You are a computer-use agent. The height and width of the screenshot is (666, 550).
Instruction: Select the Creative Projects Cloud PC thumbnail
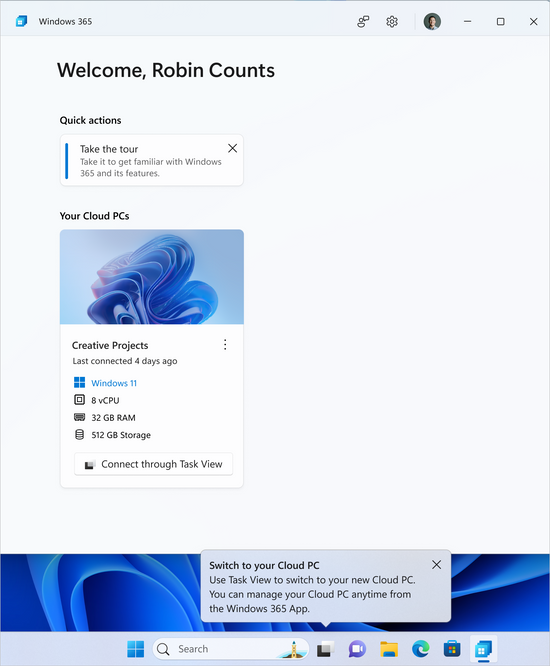152,277
